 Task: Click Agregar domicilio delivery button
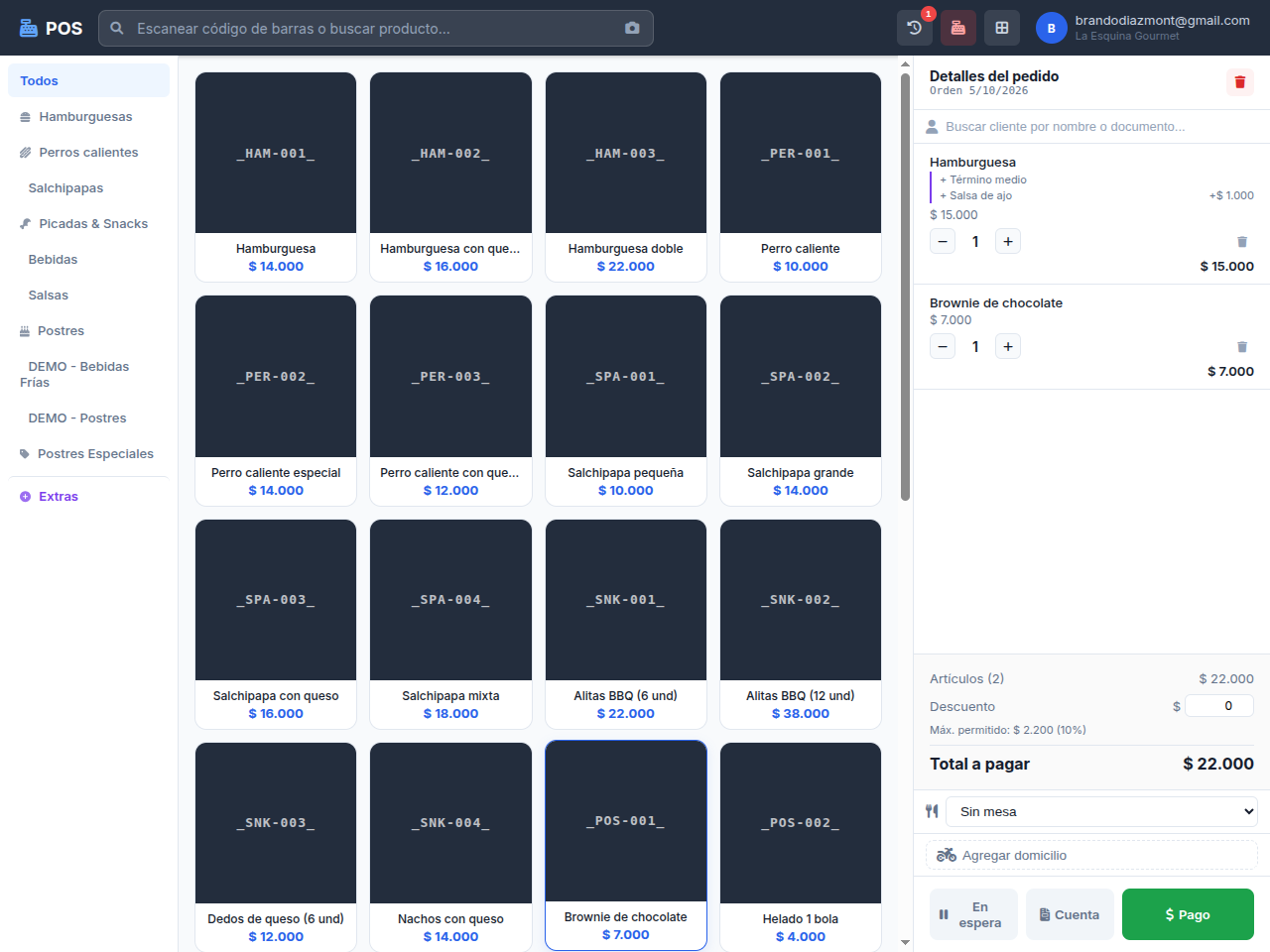coord(1091,855)
